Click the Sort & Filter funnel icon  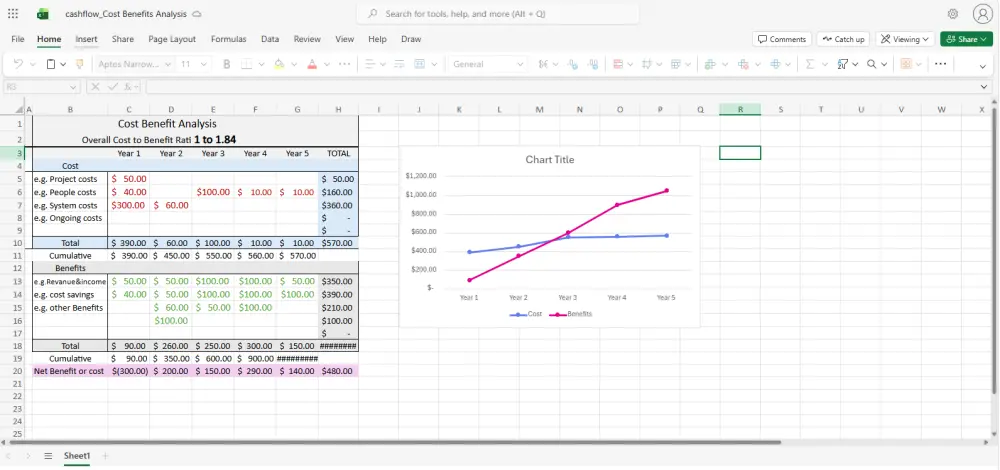click(842, 64)
